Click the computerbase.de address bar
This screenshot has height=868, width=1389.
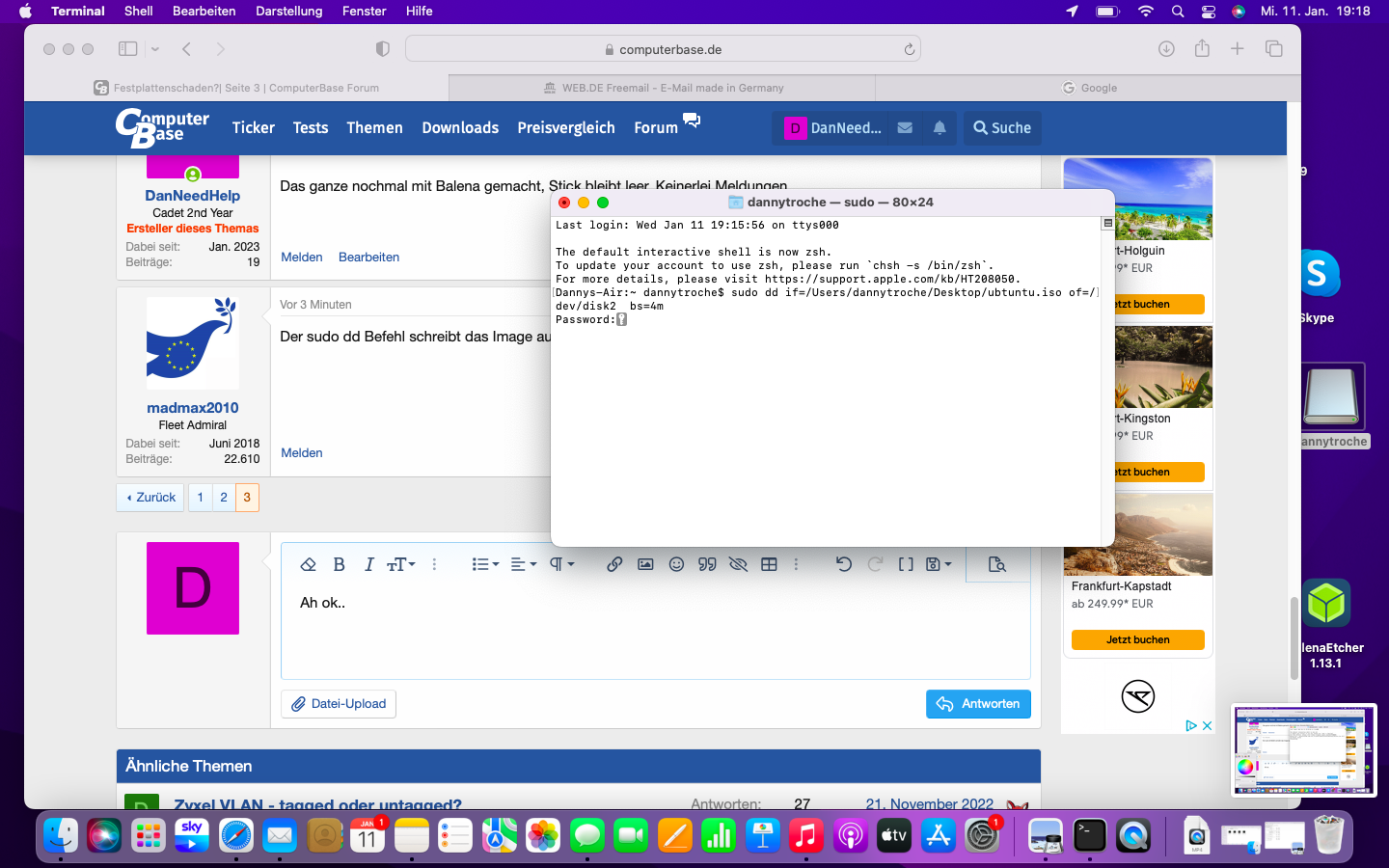point(663,49)
